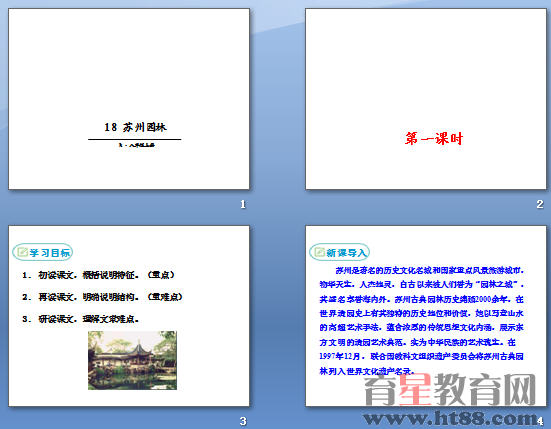
Task: Click objective line 3 on slide 3
Action: pyautogui.click(x=81, y=319)
